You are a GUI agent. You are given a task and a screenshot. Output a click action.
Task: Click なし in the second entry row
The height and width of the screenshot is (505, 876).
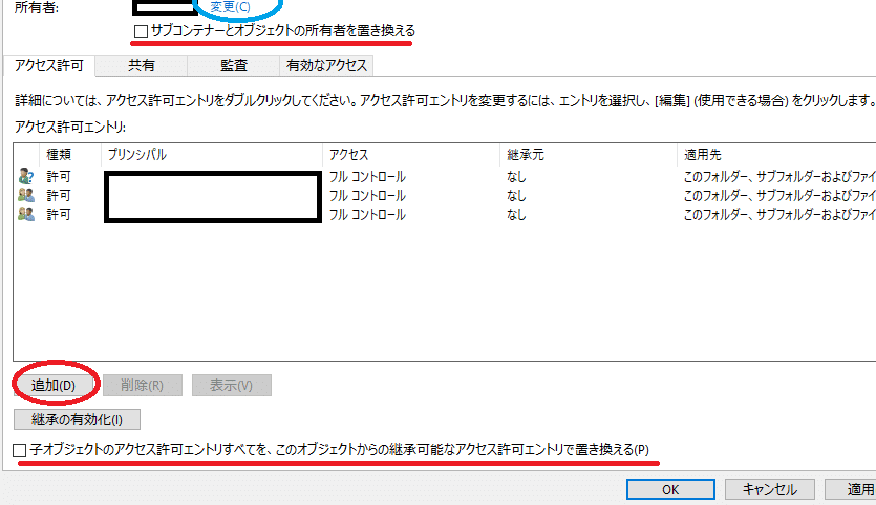[x=517, y=196]
